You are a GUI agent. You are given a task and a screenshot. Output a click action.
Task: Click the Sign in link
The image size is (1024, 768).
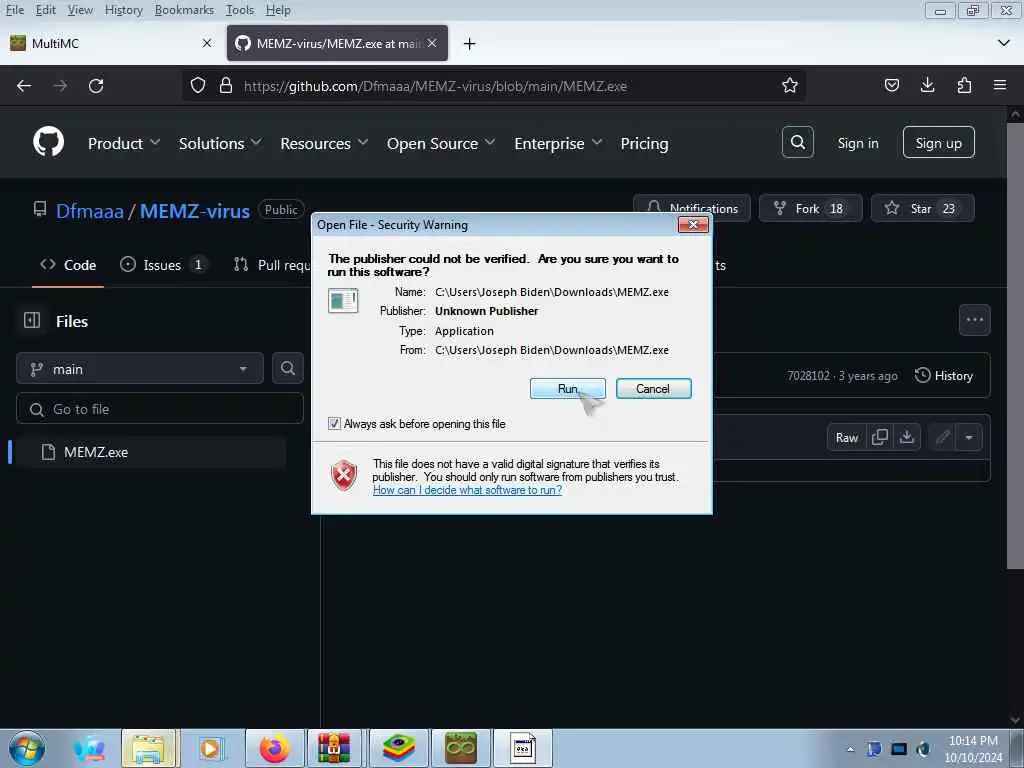click(x=857, y=143)
